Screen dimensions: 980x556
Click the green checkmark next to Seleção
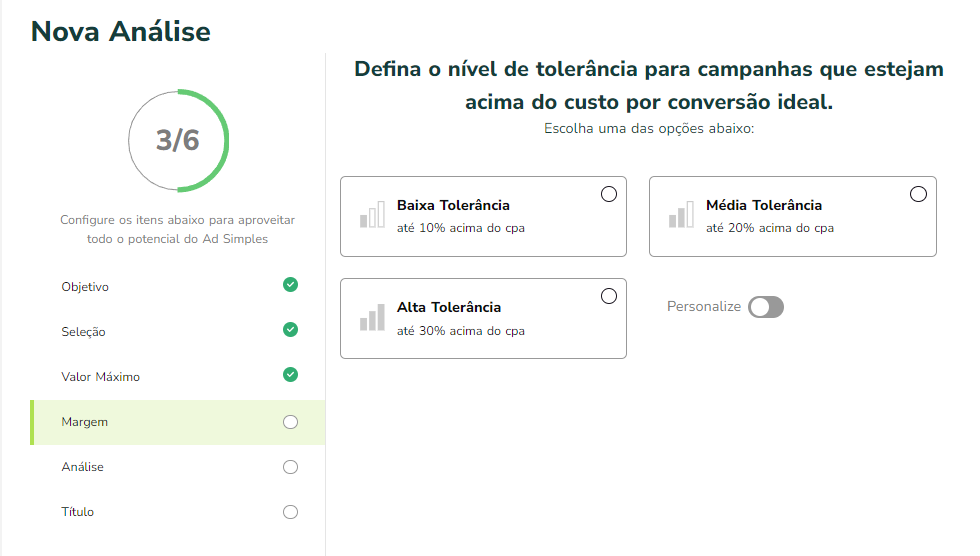click(x=290, y=330)
